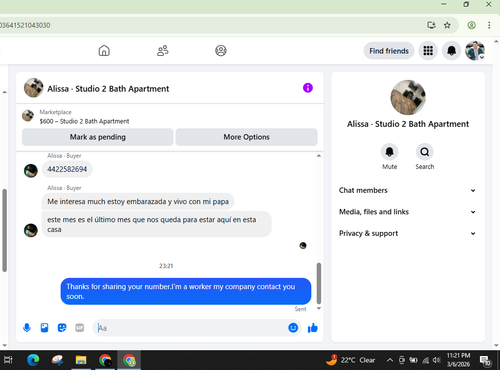Toggle the purple conversation info icon
500x370 pixels.
coord(308,88)
